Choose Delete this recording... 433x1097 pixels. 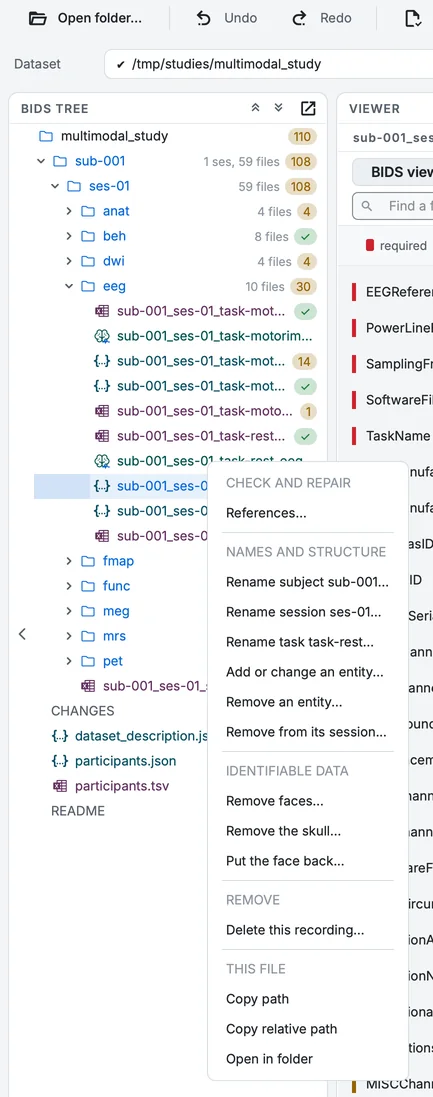coord(308,930)
